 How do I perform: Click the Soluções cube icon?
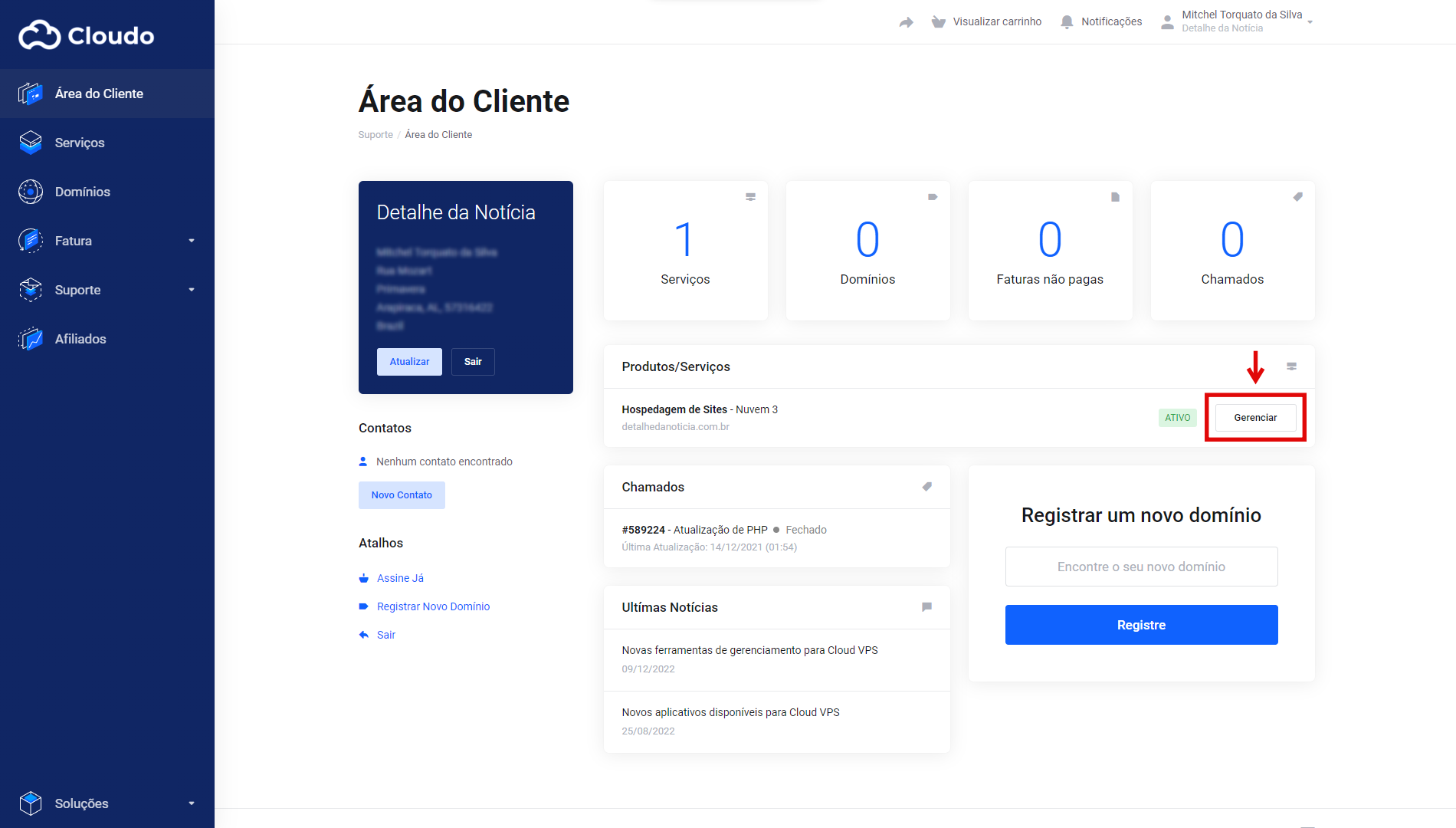pyautogui.click(x=31, y=803)
